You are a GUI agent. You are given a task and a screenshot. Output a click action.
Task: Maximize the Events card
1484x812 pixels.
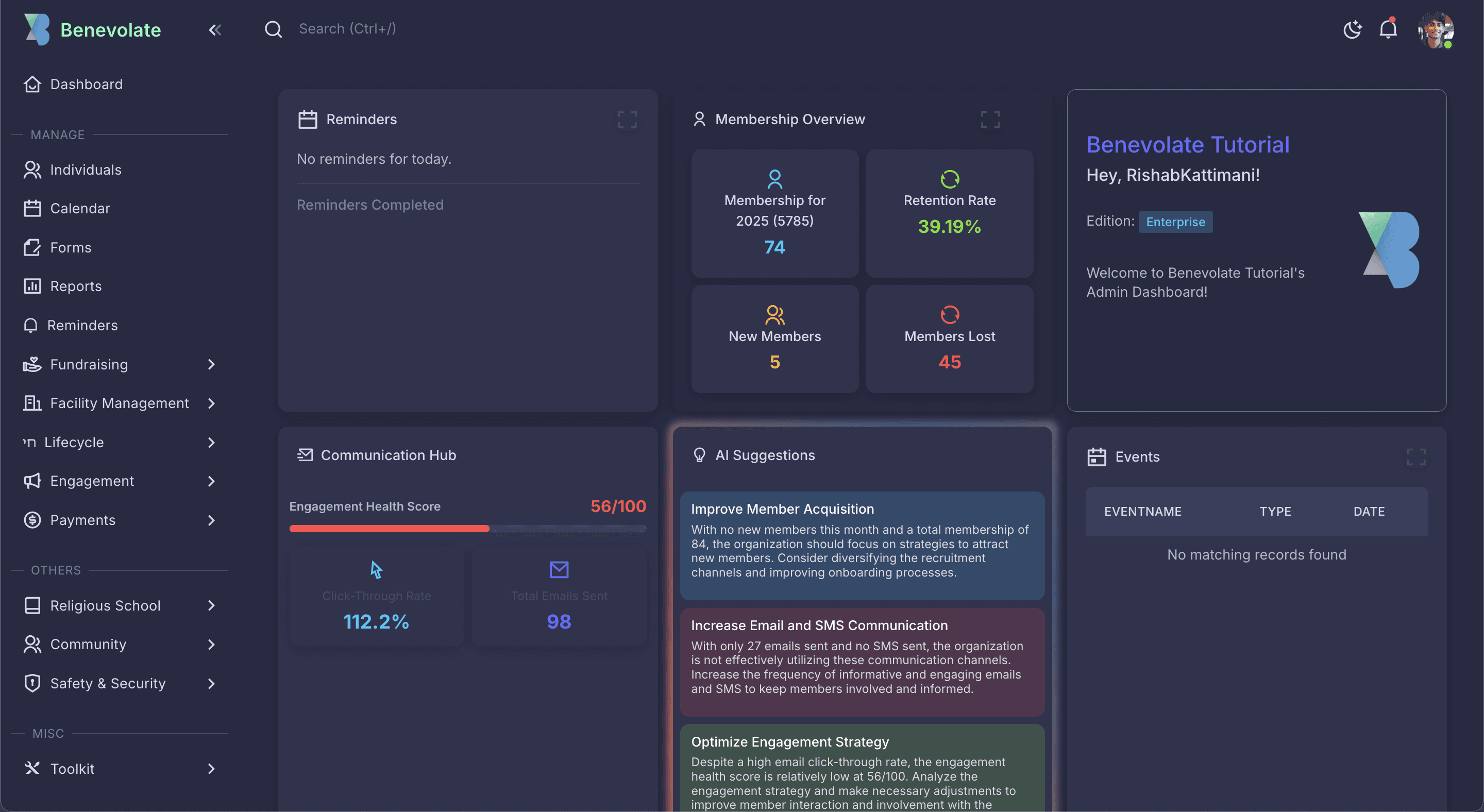tap(1415, 456)
